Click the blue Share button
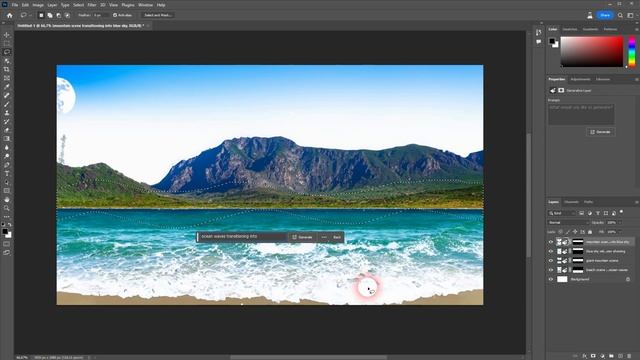The height and width of the screenshot is (360, 640). [x=605, y=15]
